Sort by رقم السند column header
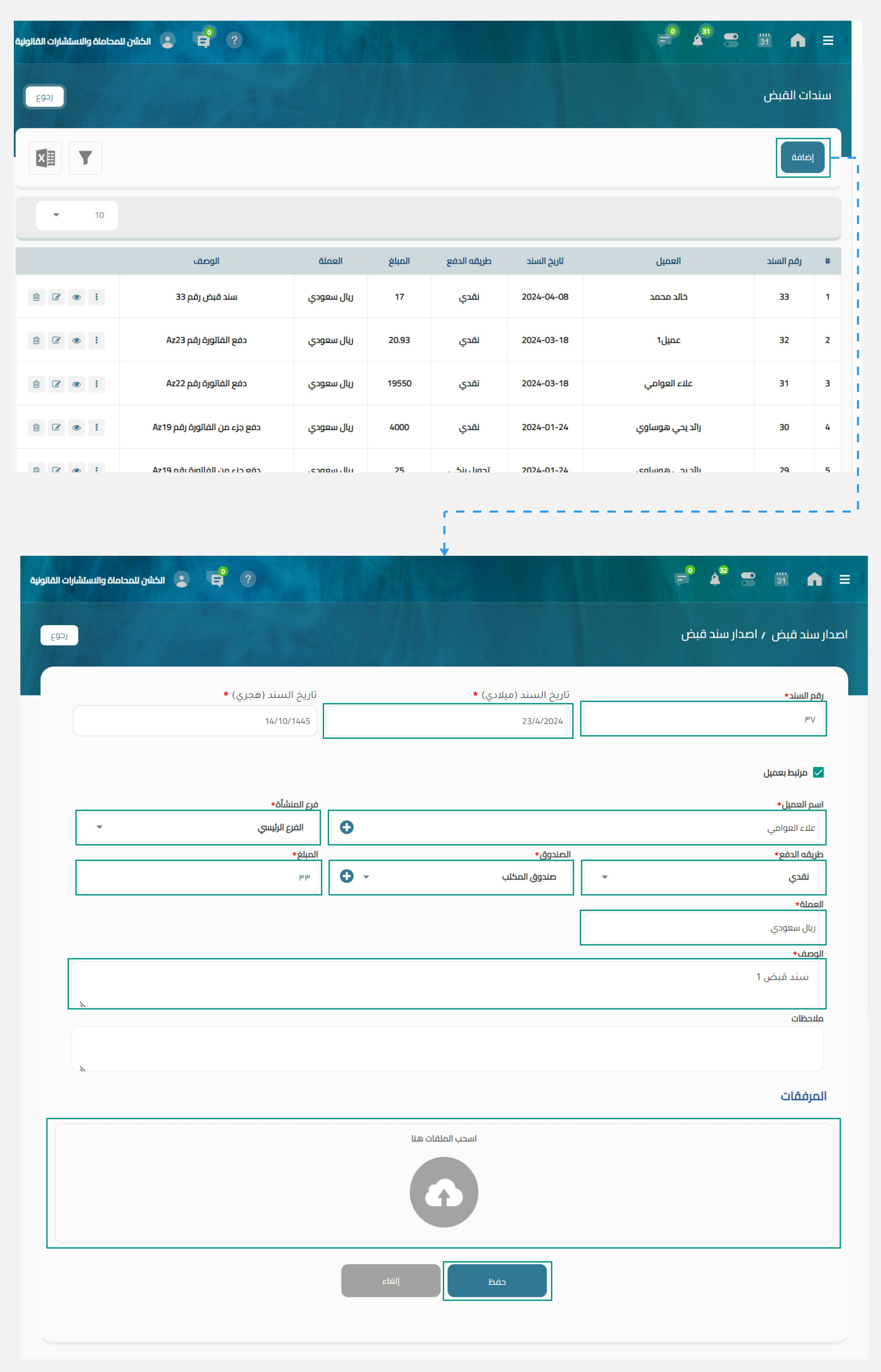This screenshot has width=881, height=1372. tap(784, 261)
